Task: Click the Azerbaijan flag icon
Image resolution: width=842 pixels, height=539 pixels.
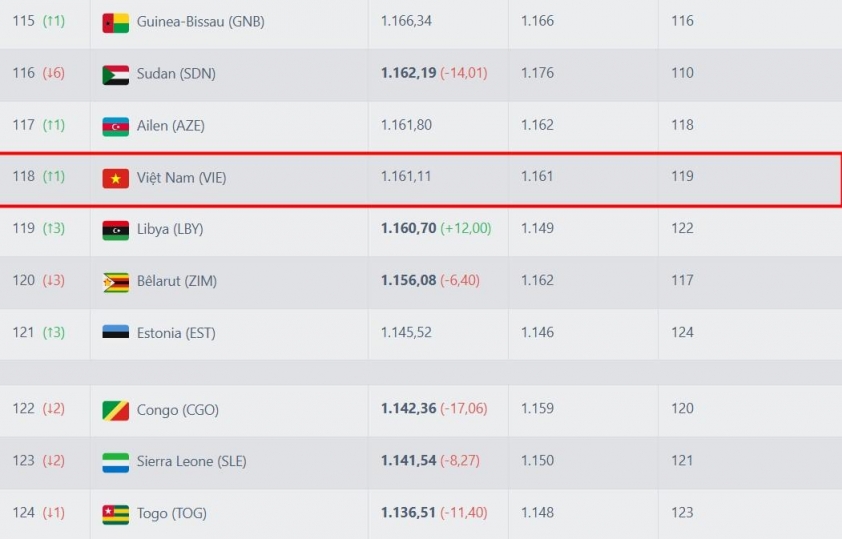Action: point(115,127)
